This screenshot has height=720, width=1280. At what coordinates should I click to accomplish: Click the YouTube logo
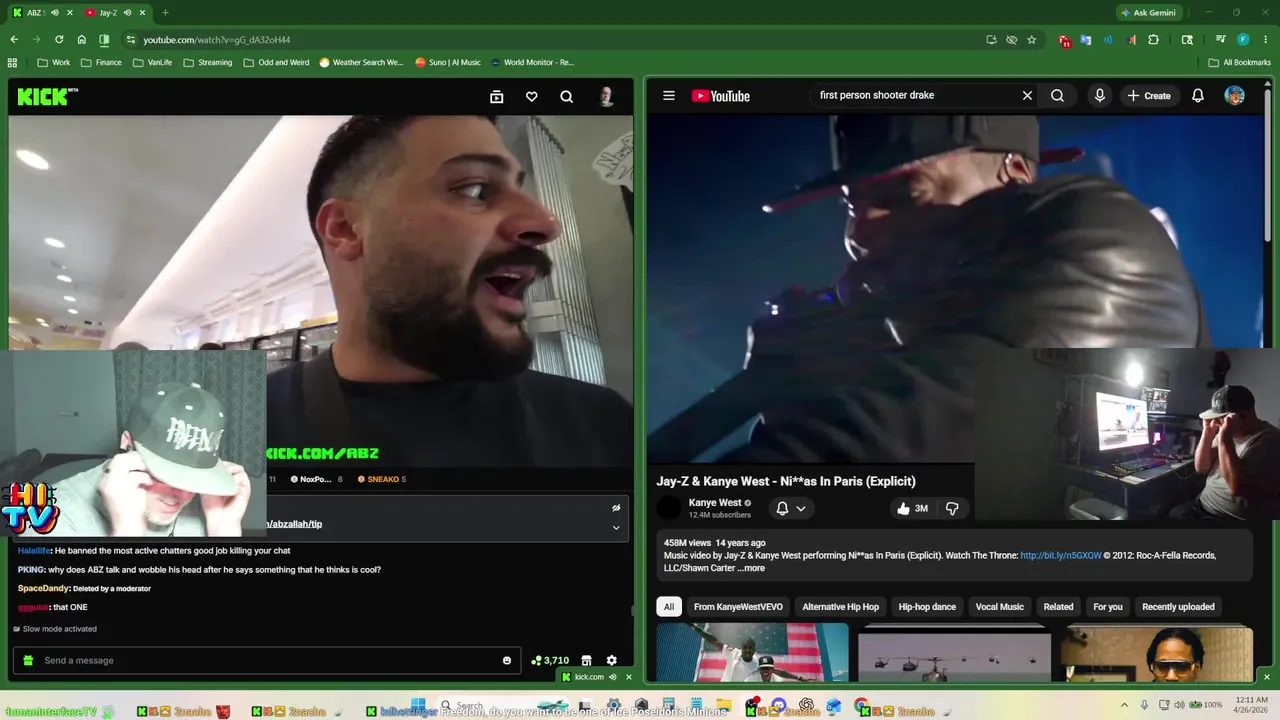721,96
